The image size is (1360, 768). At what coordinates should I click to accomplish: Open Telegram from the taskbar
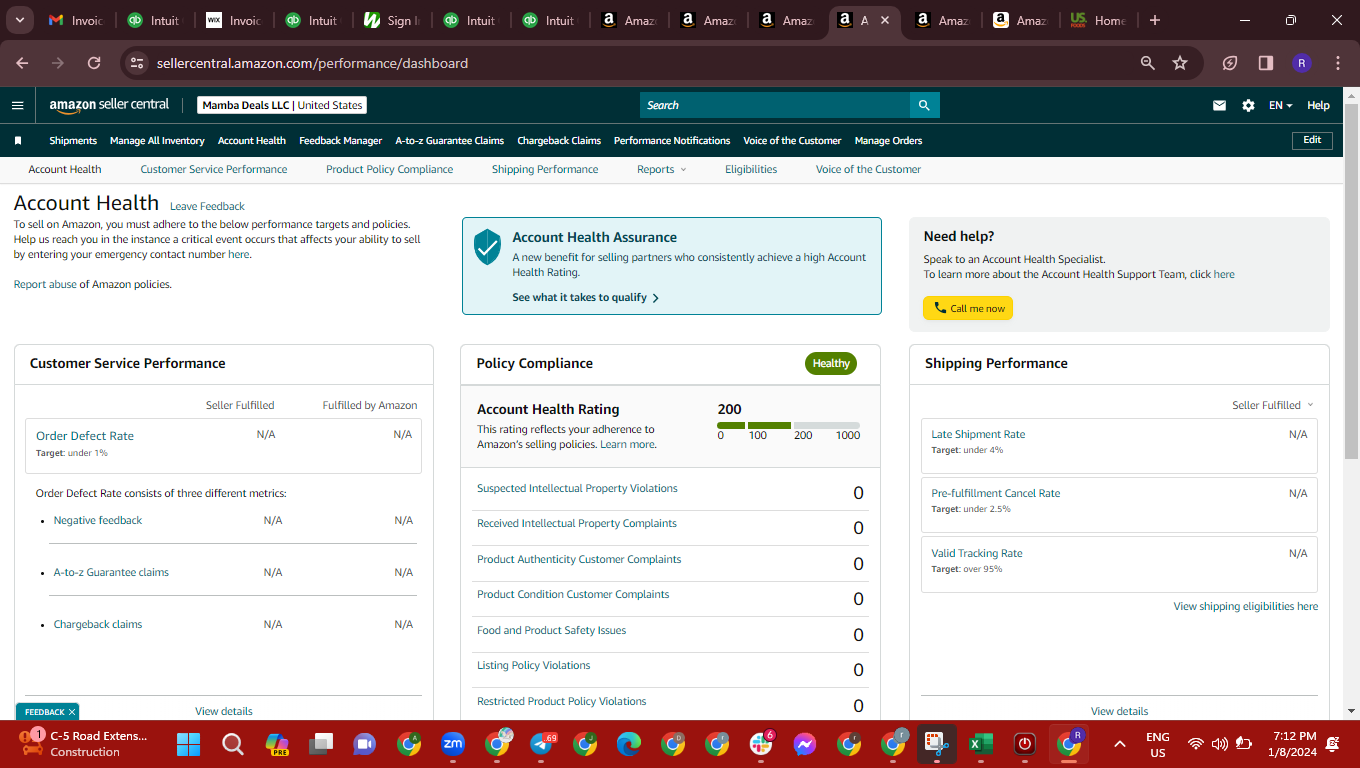pos(541,744)
